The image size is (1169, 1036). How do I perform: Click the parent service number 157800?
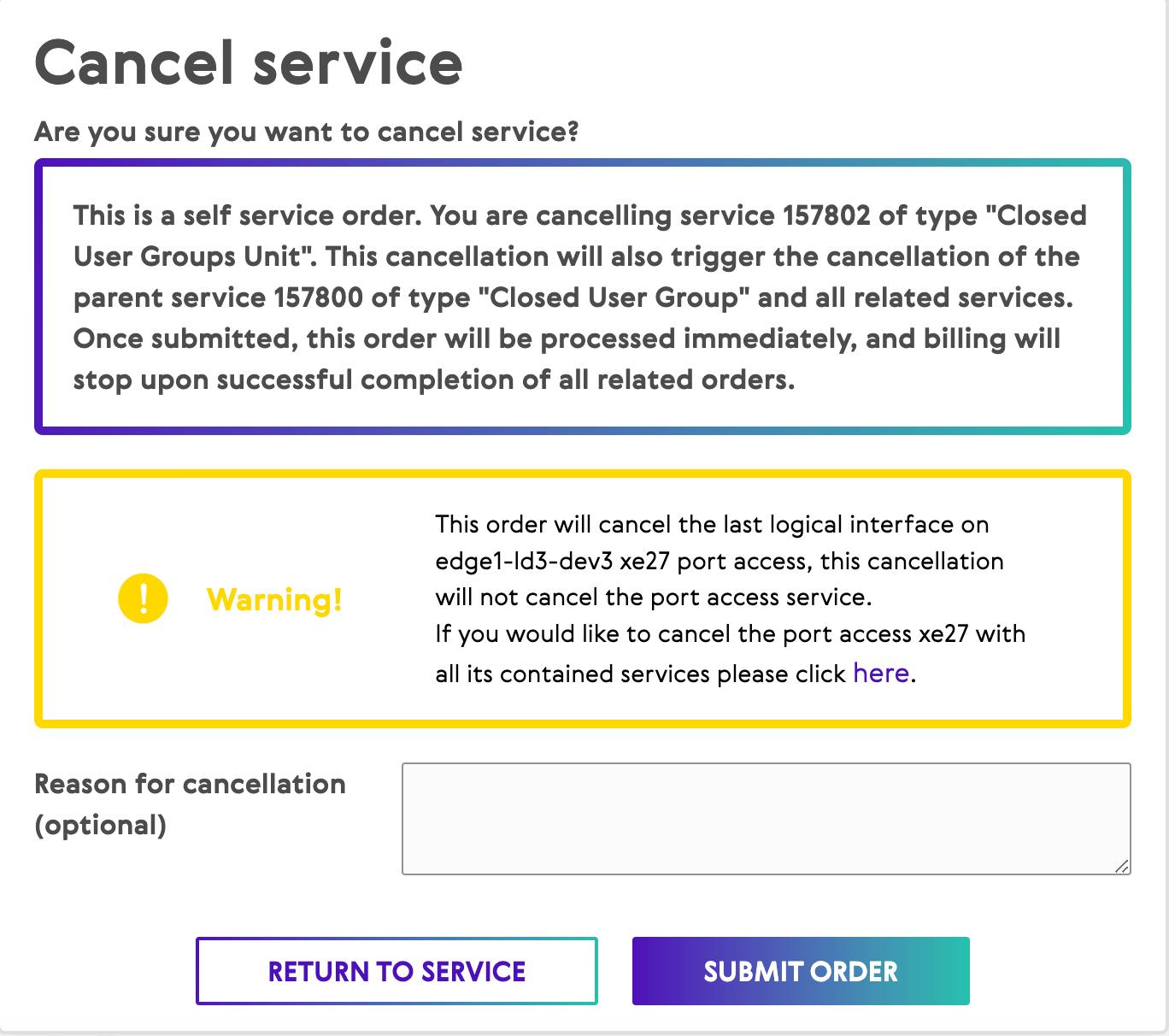(x=317, y=297)
